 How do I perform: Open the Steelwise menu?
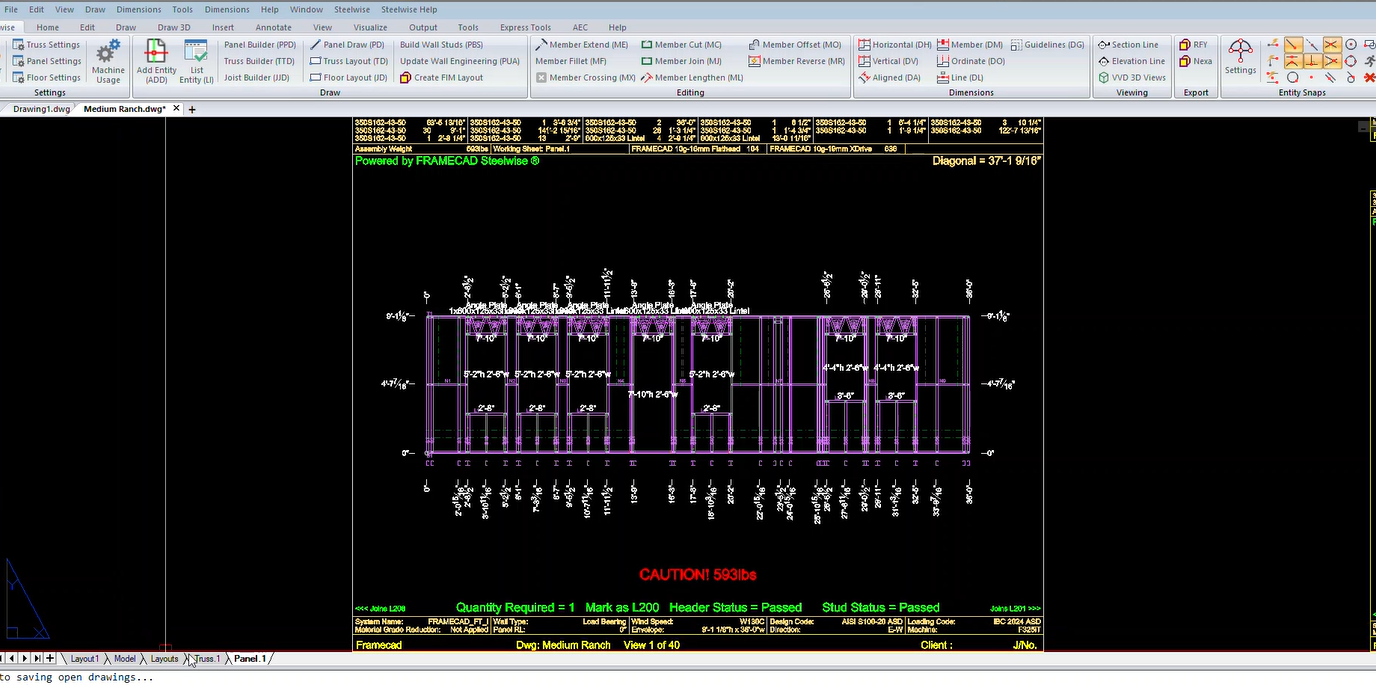coord(351,9)
